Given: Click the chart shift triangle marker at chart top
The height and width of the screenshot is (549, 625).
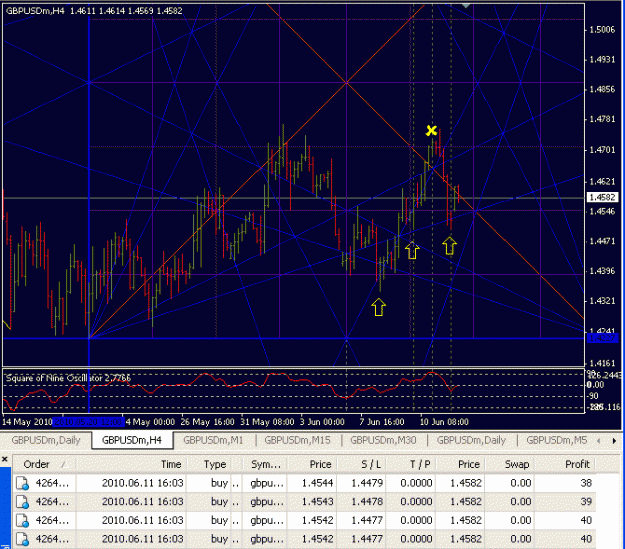Looking at the screenshot, I should click(466, 6).
